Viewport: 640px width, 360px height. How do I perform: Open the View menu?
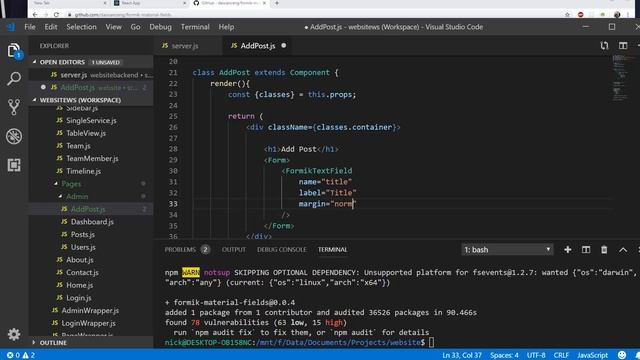[x=113, y=27]
